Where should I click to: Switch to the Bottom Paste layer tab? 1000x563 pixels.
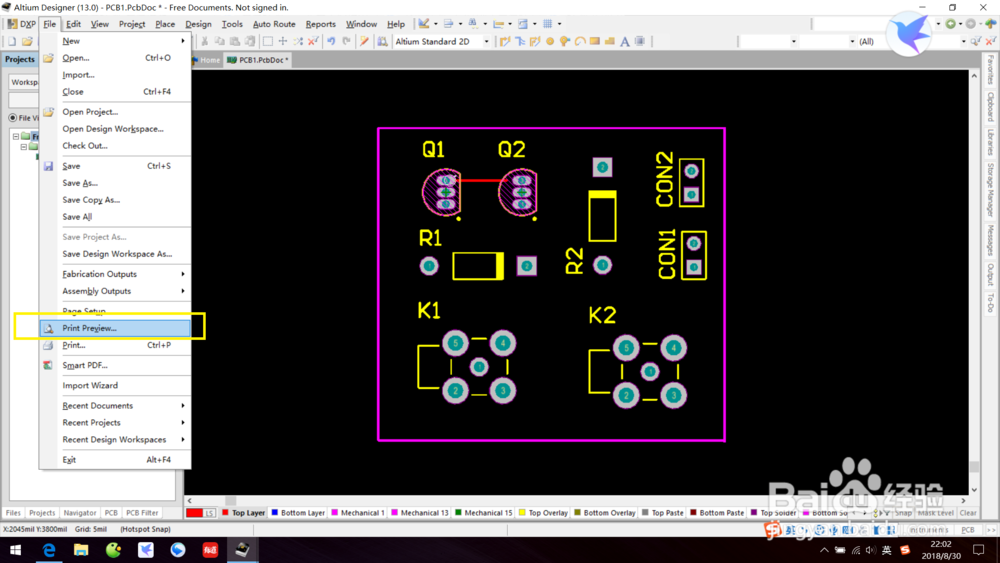click(x=717, y=513)
